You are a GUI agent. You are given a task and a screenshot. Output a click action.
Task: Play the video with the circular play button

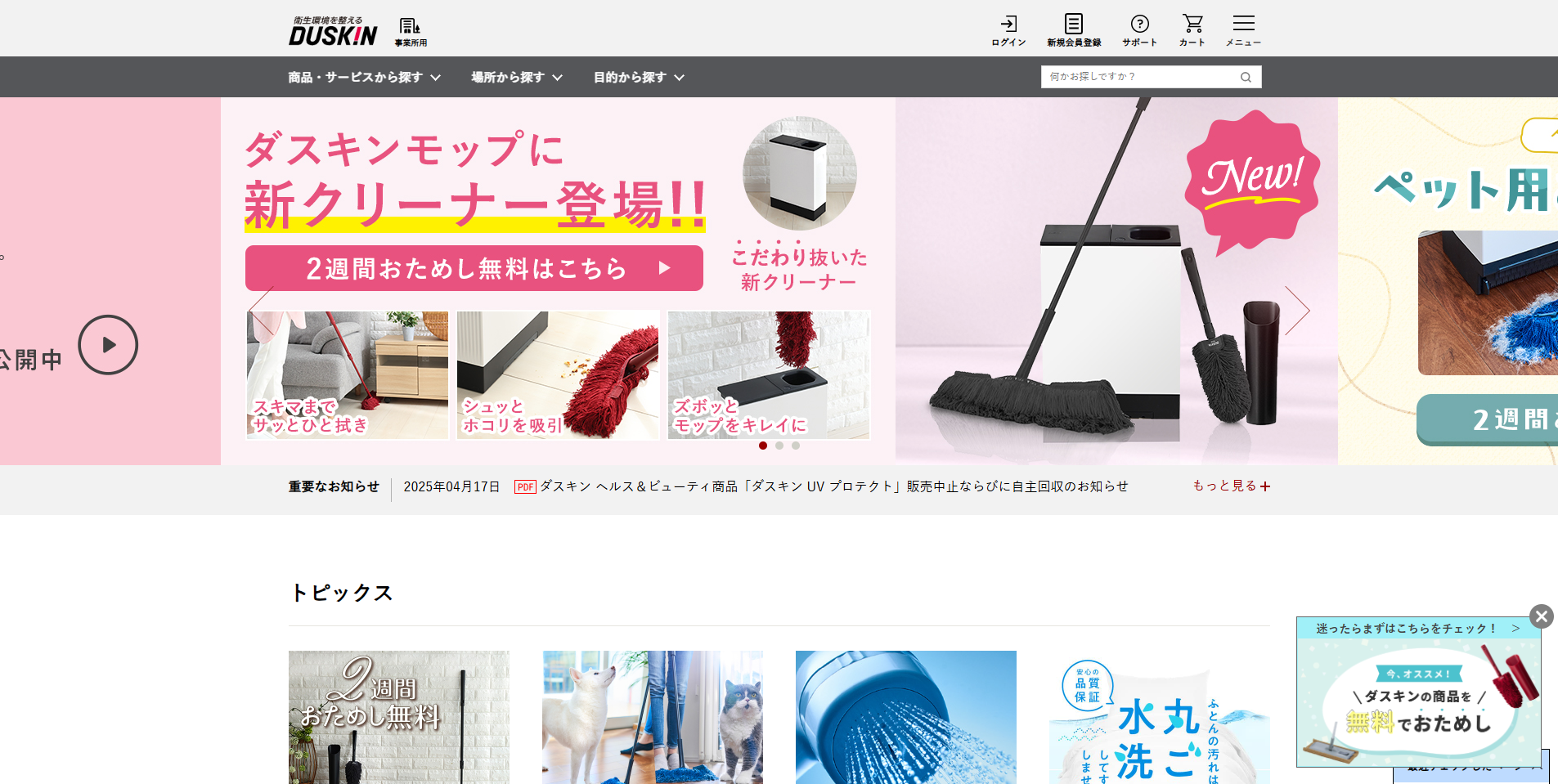(108, 345)
